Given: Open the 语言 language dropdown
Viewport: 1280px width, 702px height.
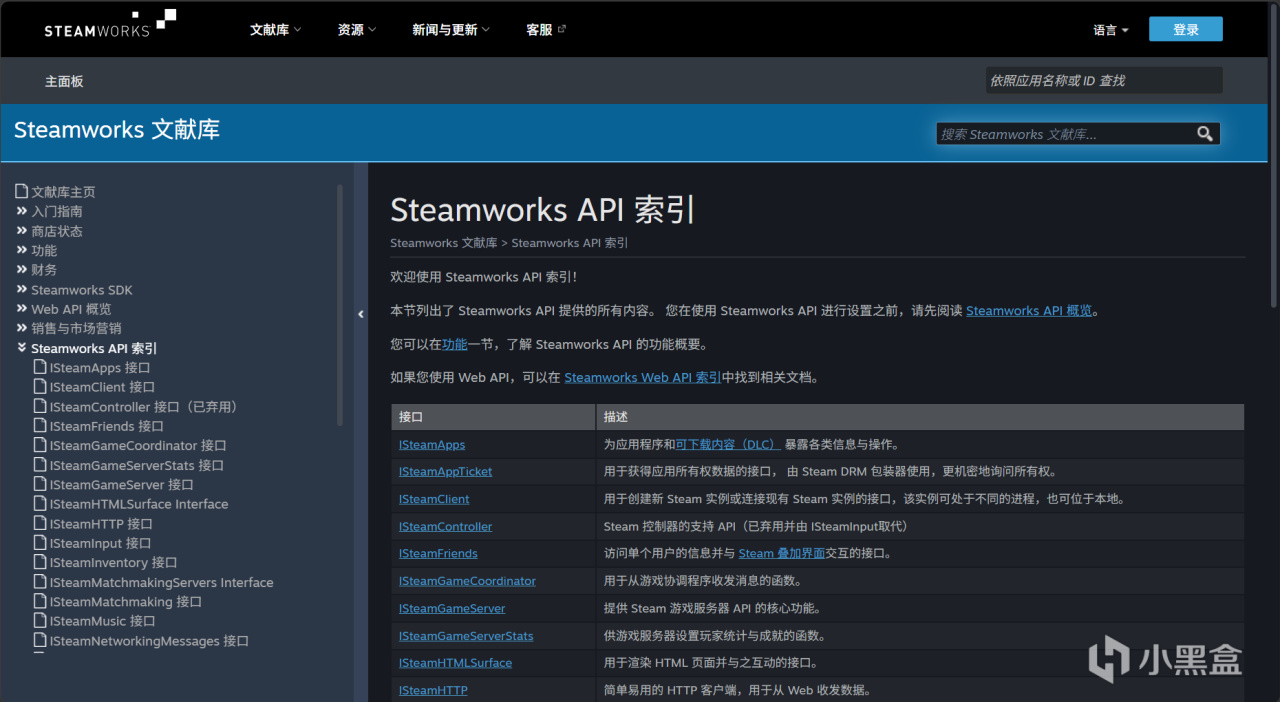Looking at the screenshot, I should click(1111, 30).
